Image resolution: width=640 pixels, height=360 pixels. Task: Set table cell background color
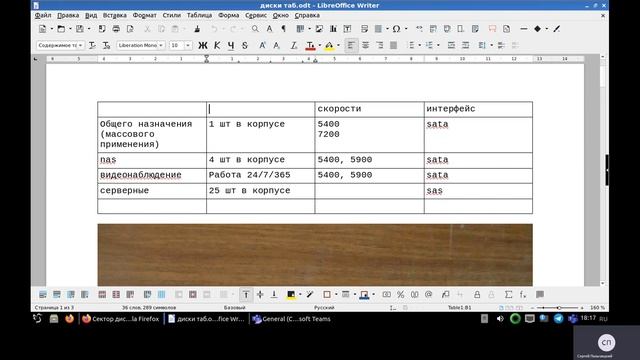tap(291, 294)
